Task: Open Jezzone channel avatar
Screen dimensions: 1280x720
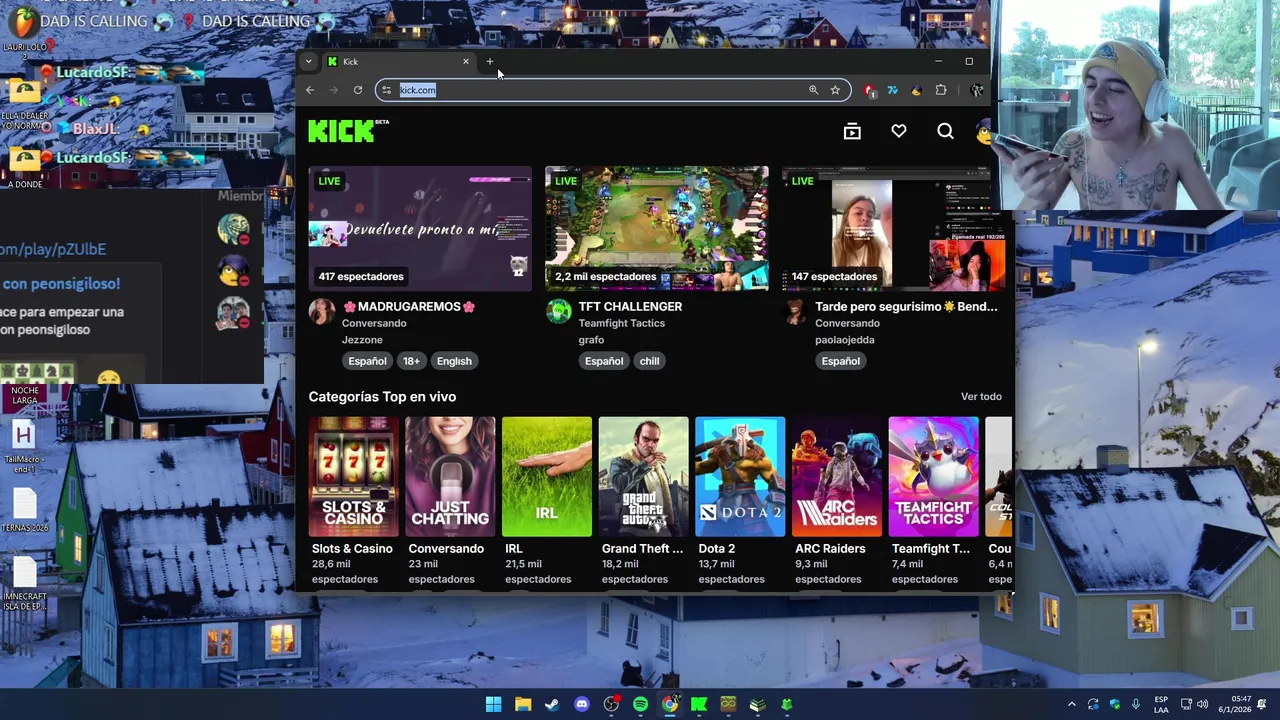Action: (322, 311)
